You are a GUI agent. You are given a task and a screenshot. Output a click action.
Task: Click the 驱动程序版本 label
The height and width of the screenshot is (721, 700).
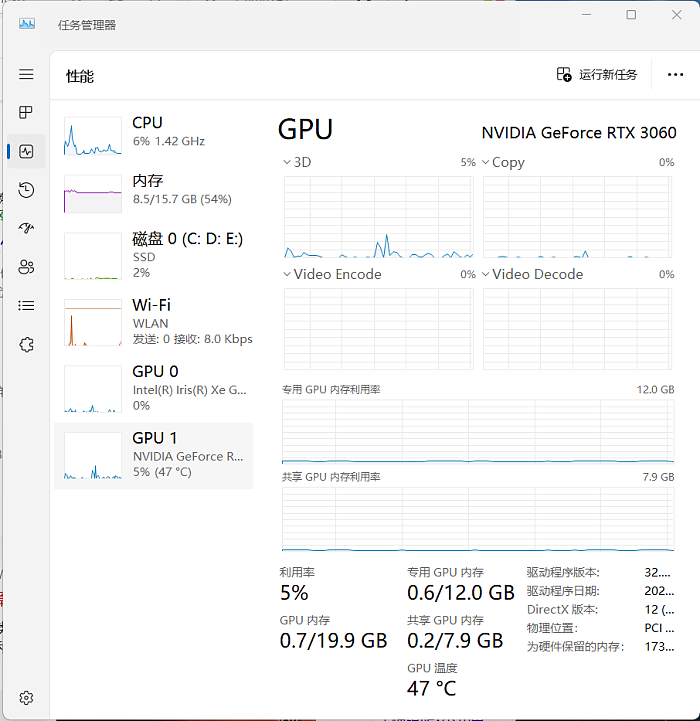coord(563,572)
